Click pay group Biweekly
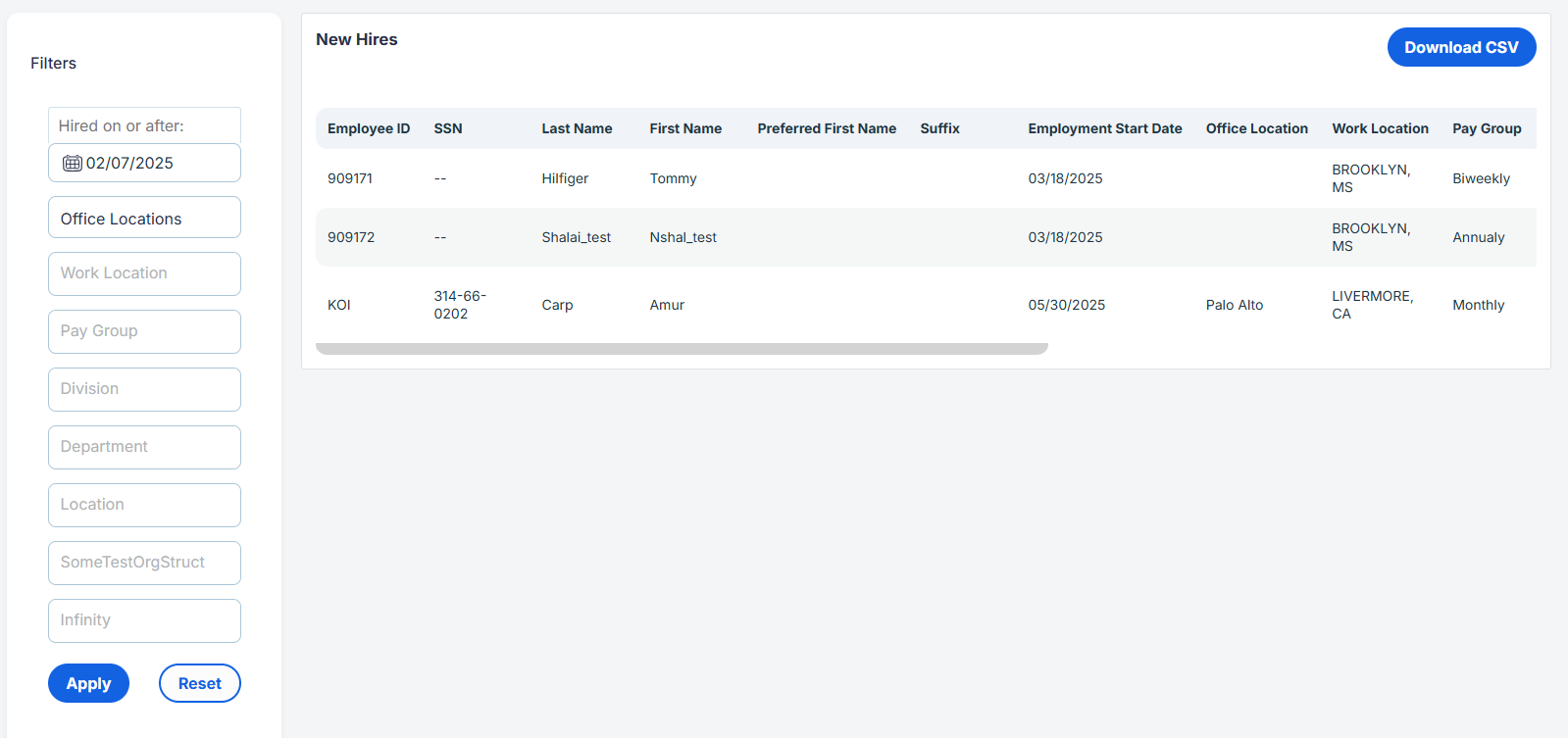Viewport: 1568px width, 738px height. (1481, 178)
